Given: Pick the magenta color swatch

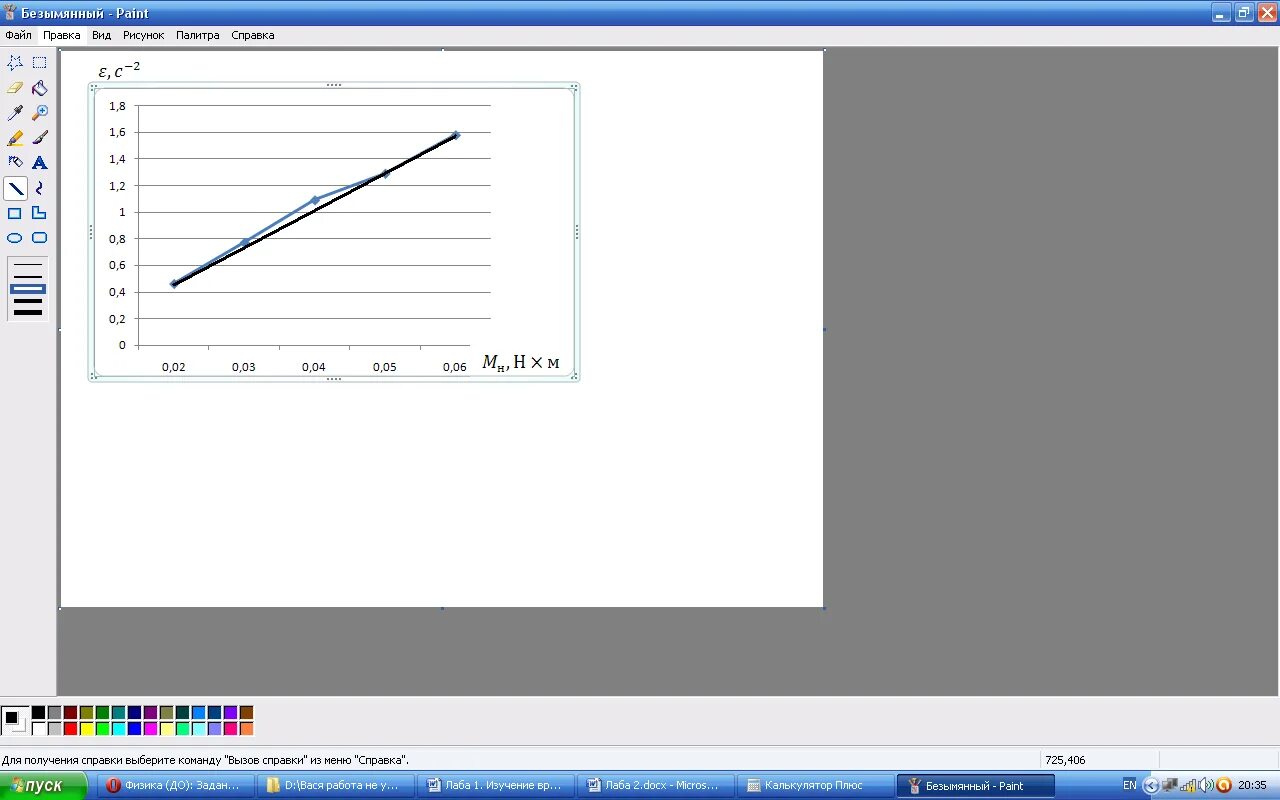Looking at the screenshot, I should [150, 729].
